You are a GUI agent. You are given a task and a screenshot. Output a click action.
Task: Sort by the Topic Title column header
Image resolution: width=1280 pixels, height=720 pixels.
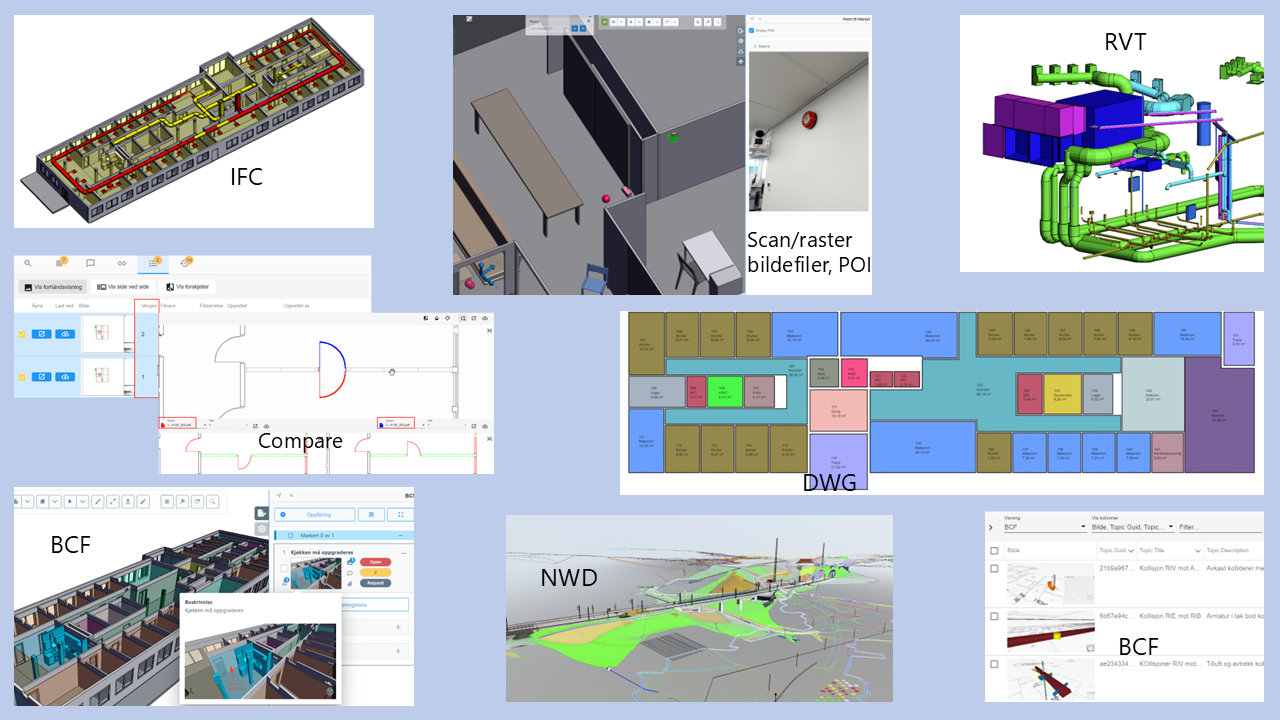pos(1170,551)
